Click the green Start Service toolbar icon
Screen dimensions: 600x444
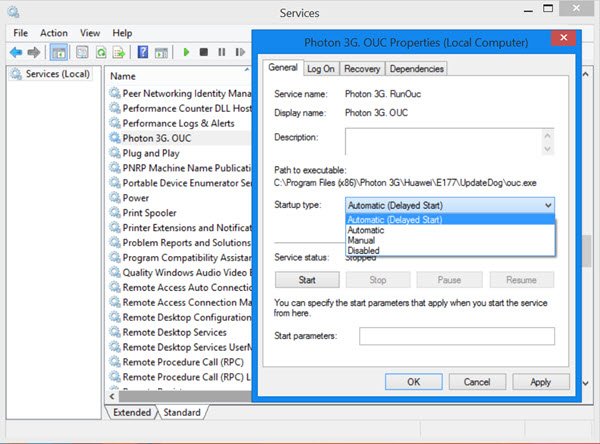(186, 52)
